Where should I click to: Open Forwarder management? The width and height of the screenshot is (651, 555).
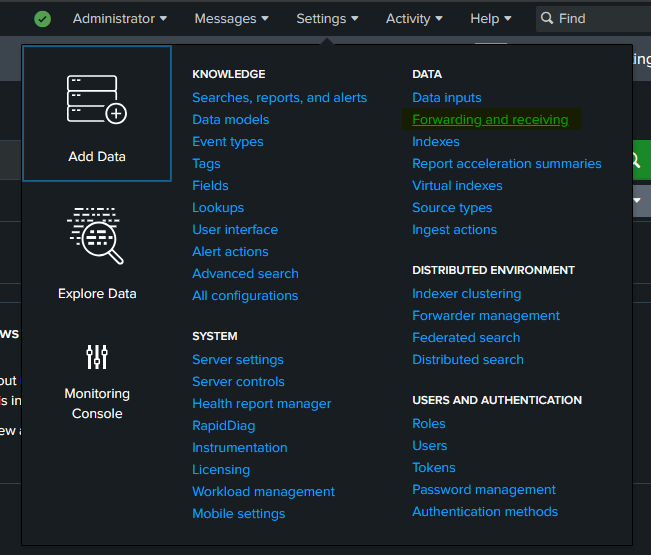point(486,315)
